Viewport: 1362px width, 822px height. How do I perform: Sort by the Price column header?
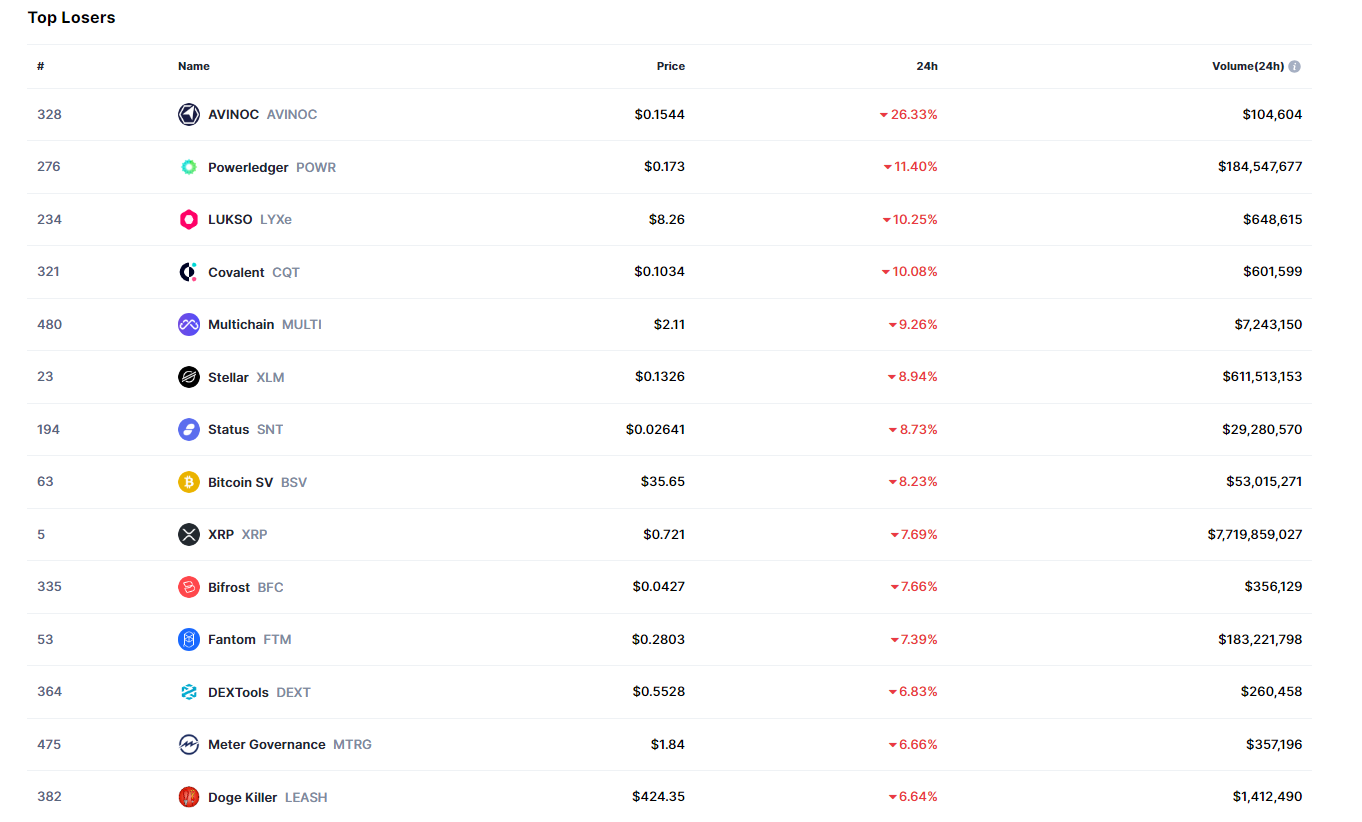[x=670, y=66]
